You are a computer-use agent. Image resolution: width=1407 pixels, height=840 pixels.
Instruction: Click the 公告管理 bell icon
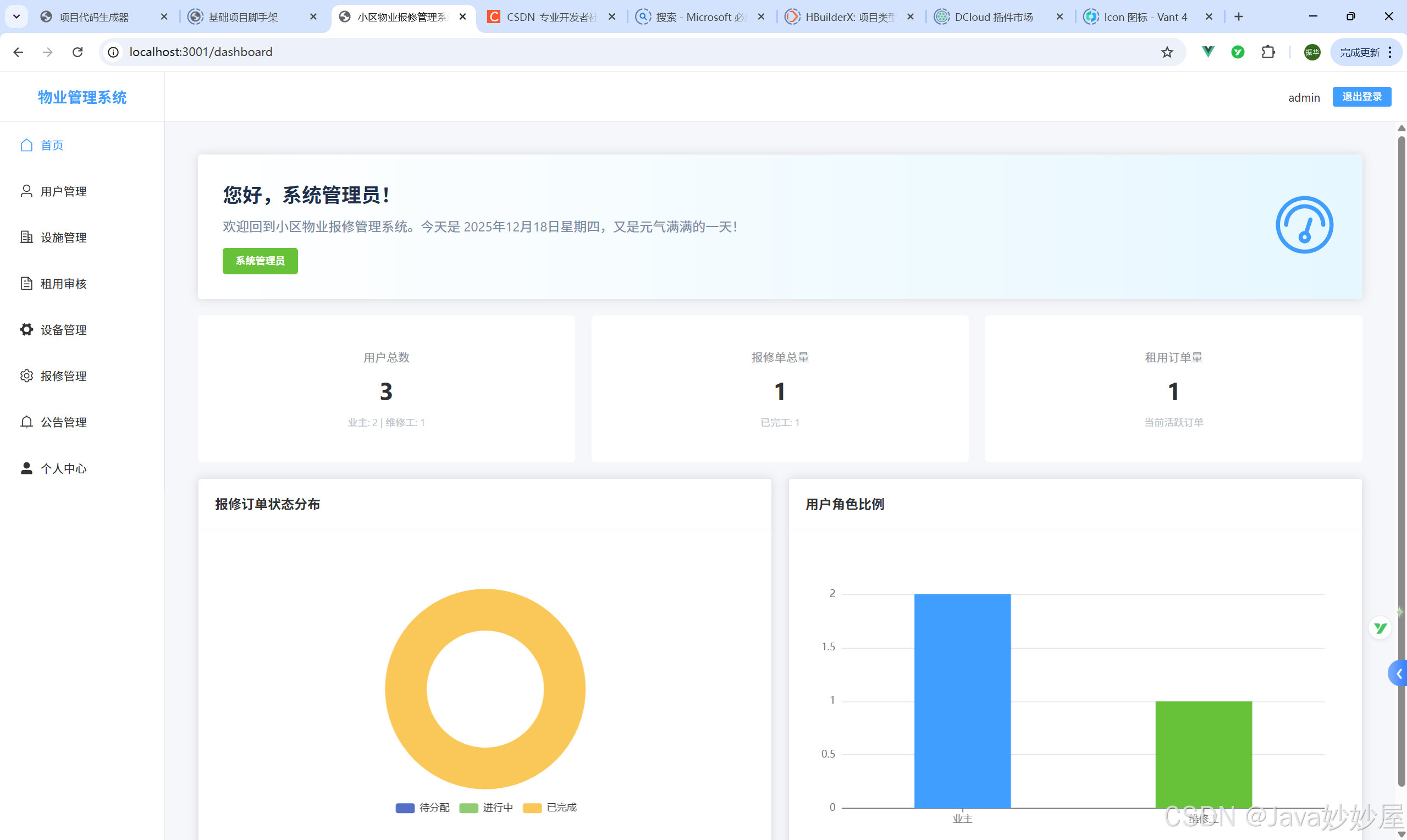[26, 422]
